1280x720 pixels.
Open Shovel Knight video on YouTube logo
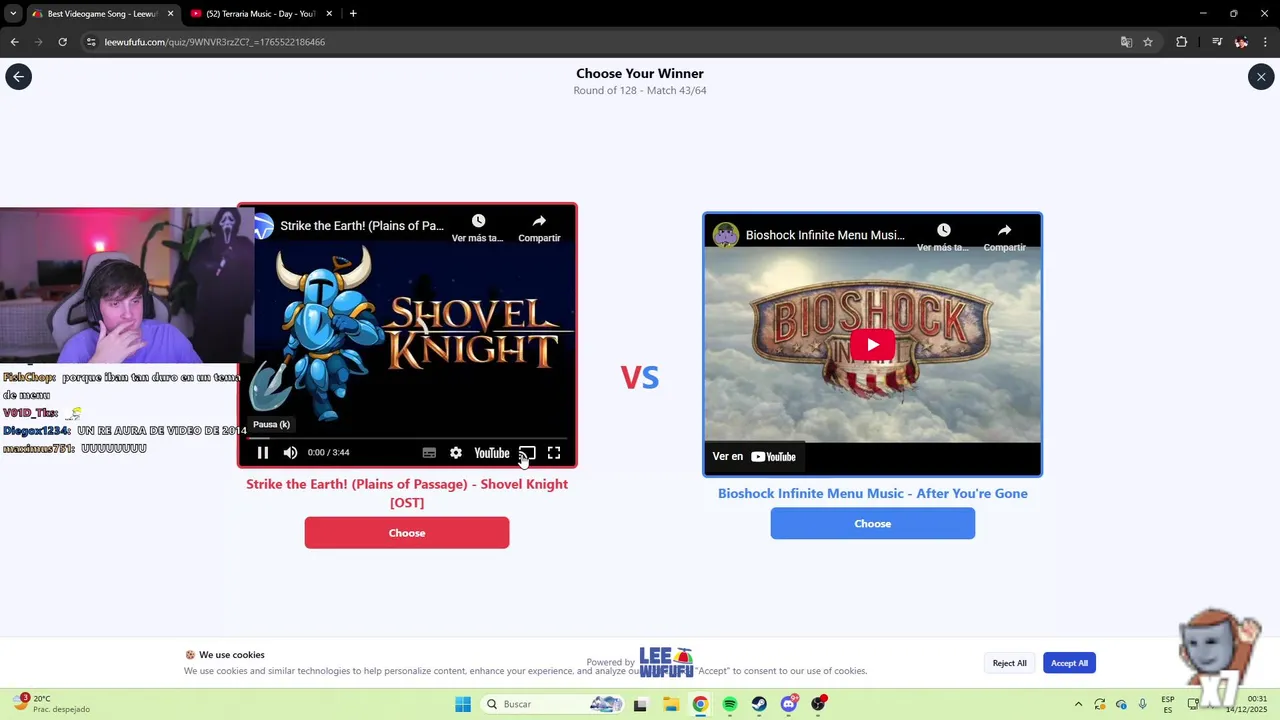coord(492,453)
